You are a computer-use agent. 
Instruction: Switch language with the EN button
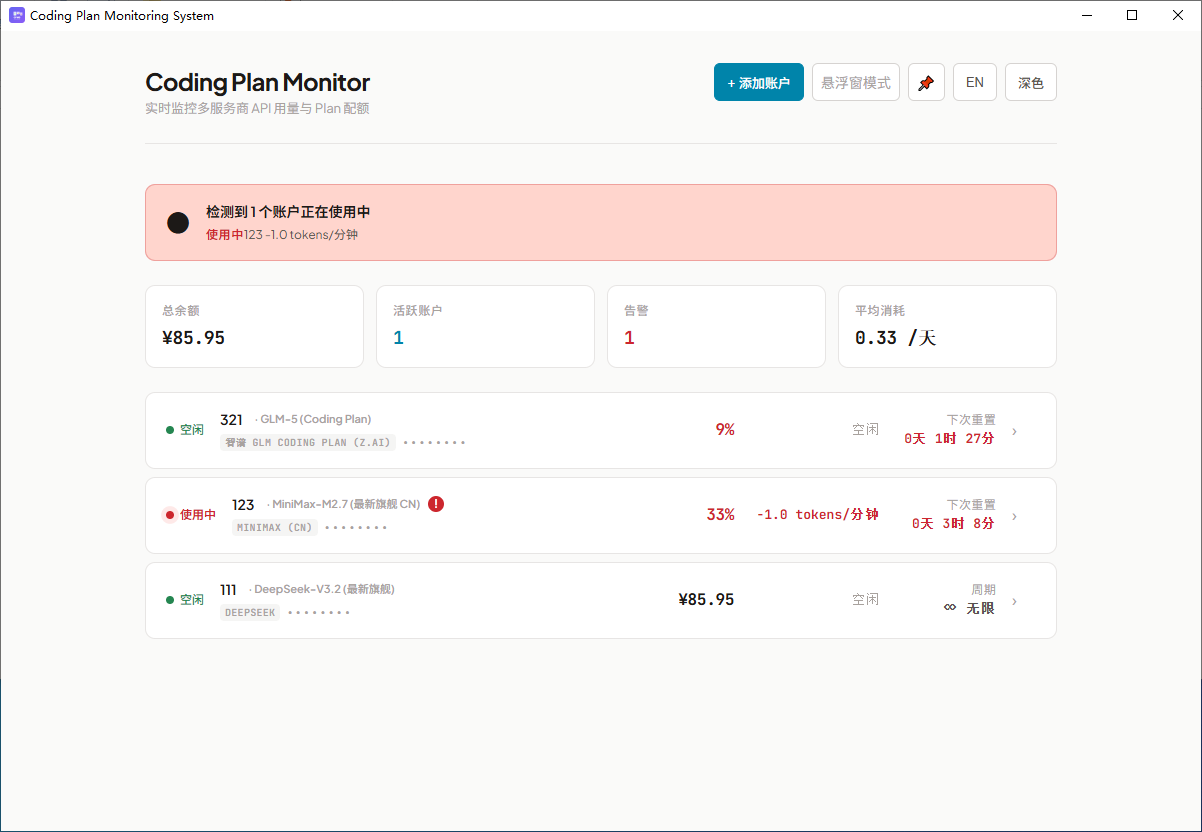pos(975,82)
